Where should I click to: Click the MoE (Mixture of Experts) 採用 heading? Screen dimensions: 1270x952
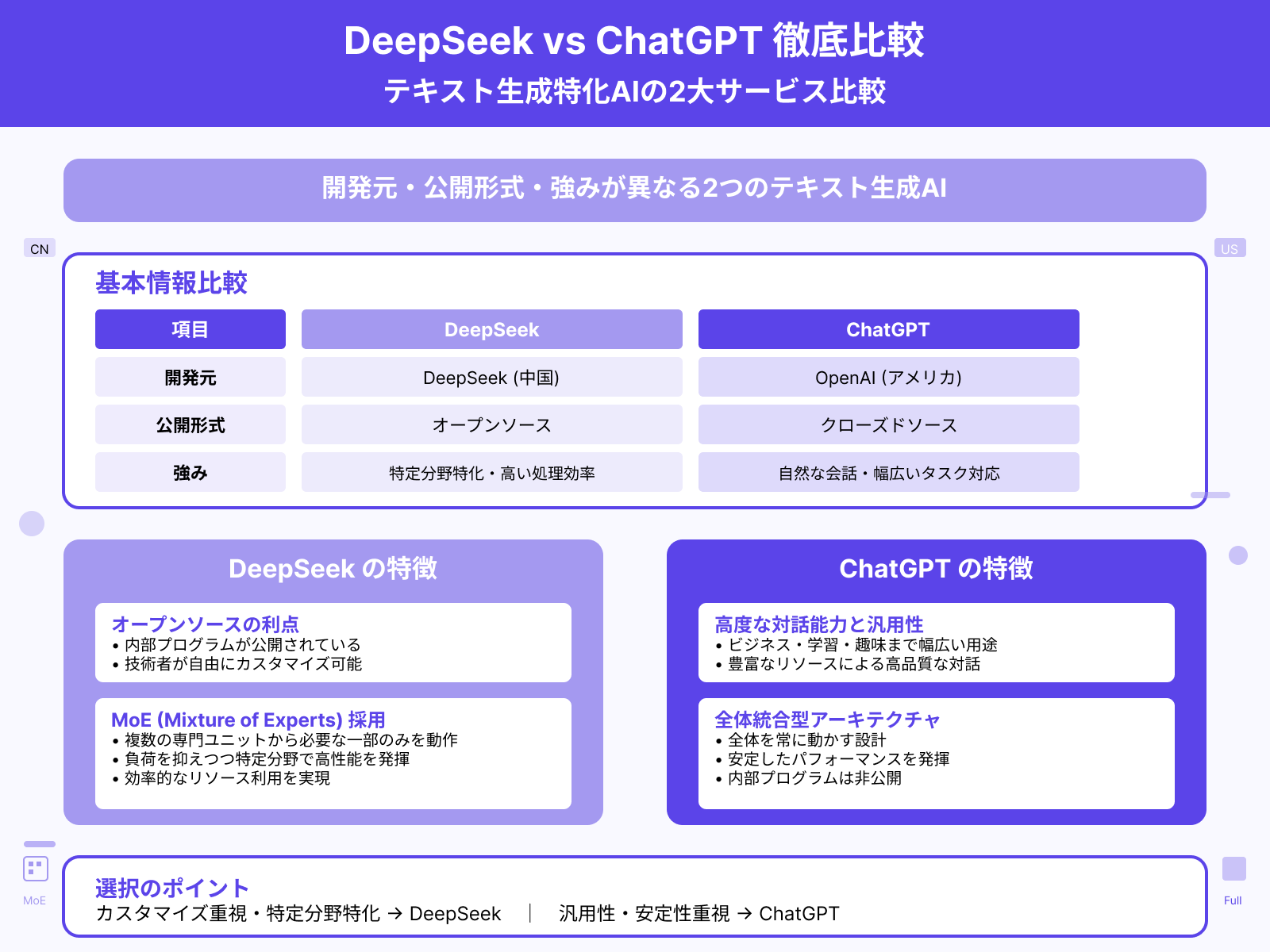tap(248, 720)
